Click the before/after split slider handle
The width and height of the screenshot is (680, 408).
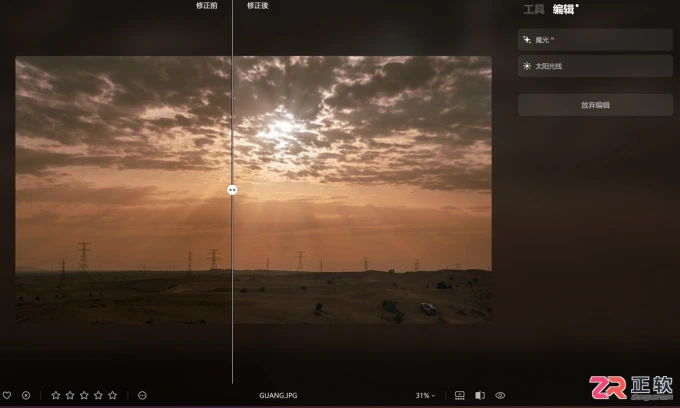click(232, 189)
